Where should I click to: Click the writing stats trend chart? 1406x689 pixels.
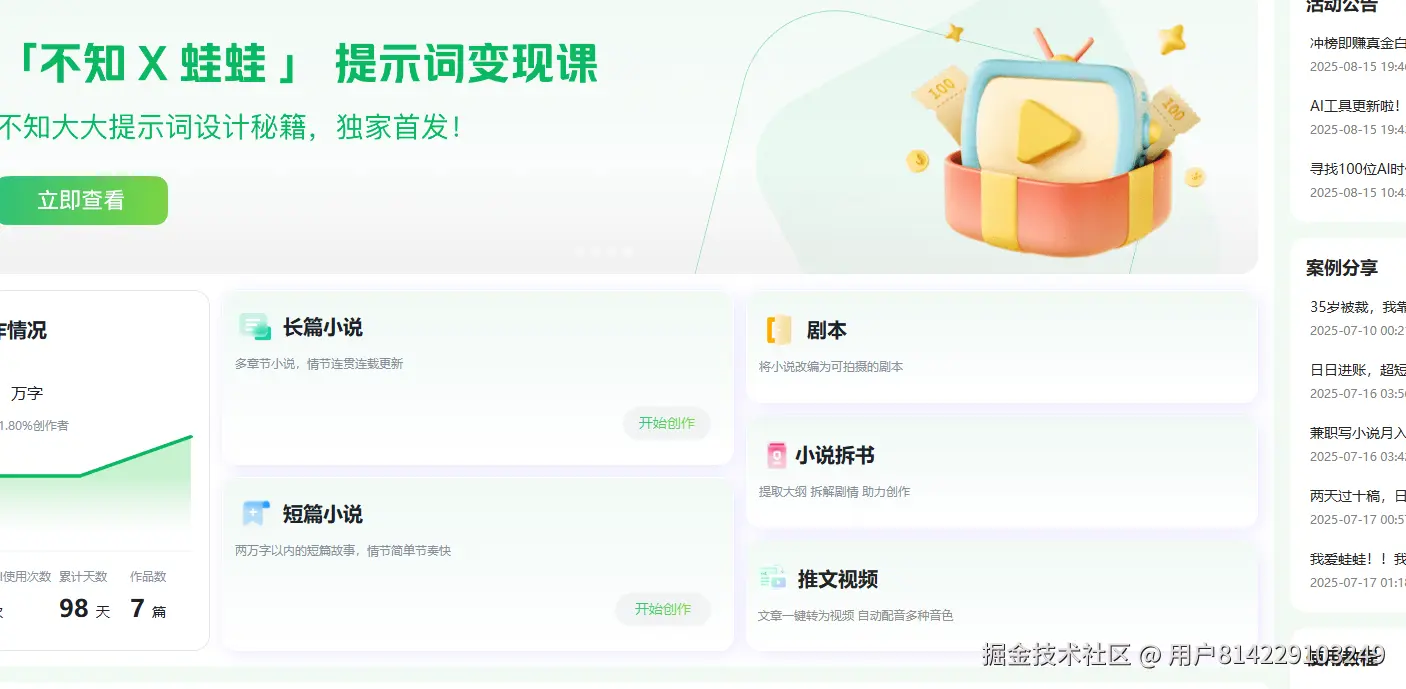point(96,485)
